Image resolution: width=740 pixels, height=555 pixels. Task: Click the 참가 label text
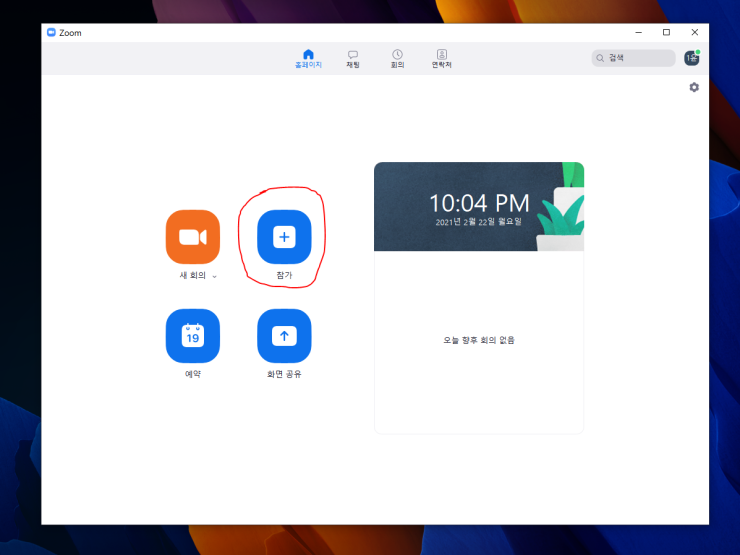click(284, 275)
